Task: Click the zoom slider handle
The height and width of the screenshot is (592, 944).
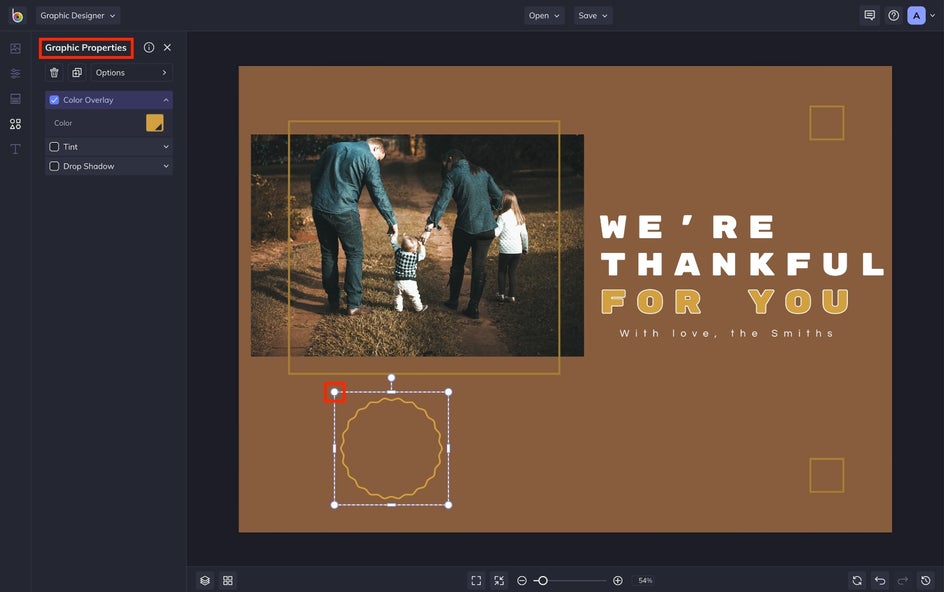Action: click(542, 581)
